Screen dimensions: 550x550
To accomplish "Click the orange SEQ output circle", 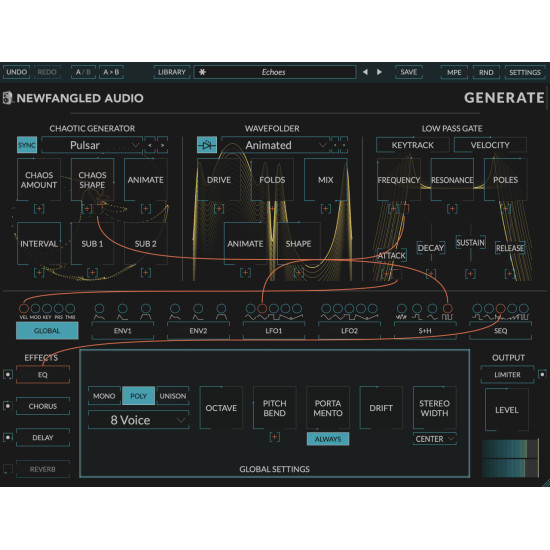I will click(x=501, y=308).
